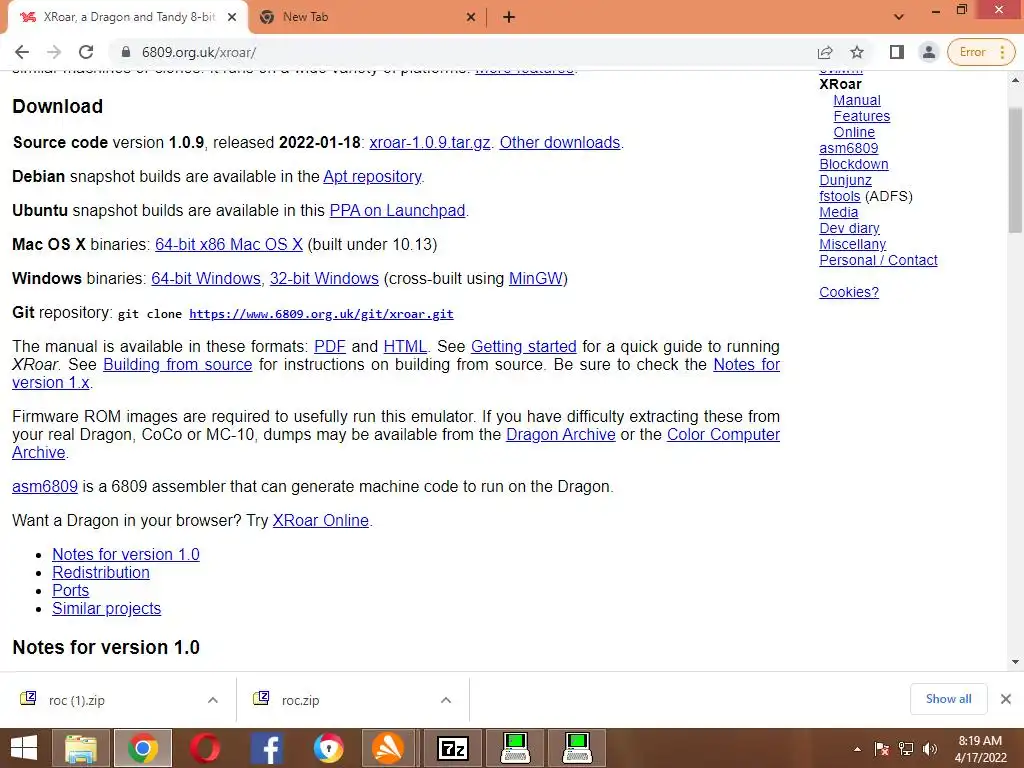This screenshot has width=1024, height=768.
Task: Download the 32-bit Windows binary
Action: pos(324,278)
